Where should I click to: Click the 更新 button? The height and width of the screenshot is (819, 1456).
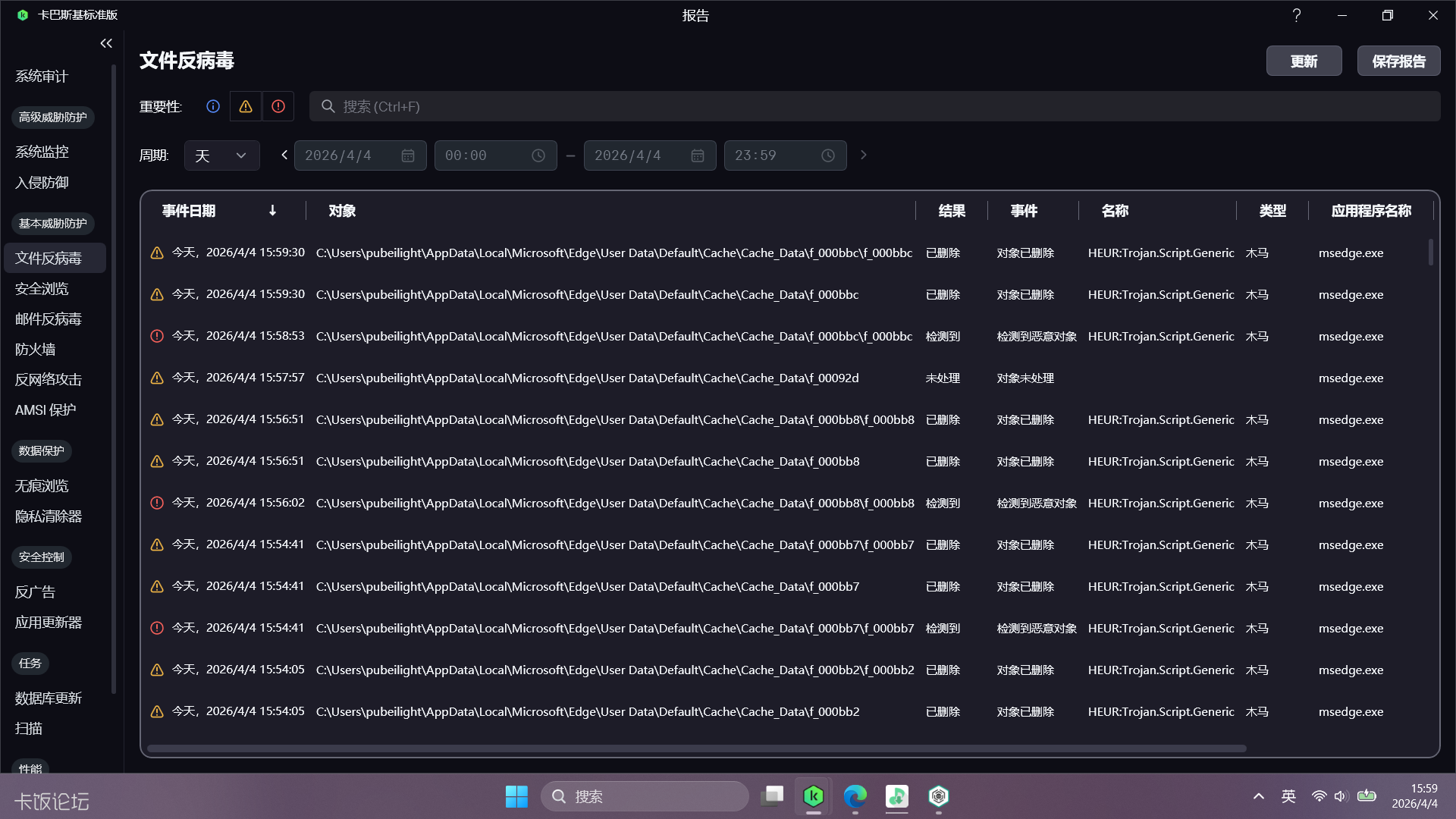pyautogui.click(x=1304, y=61)
